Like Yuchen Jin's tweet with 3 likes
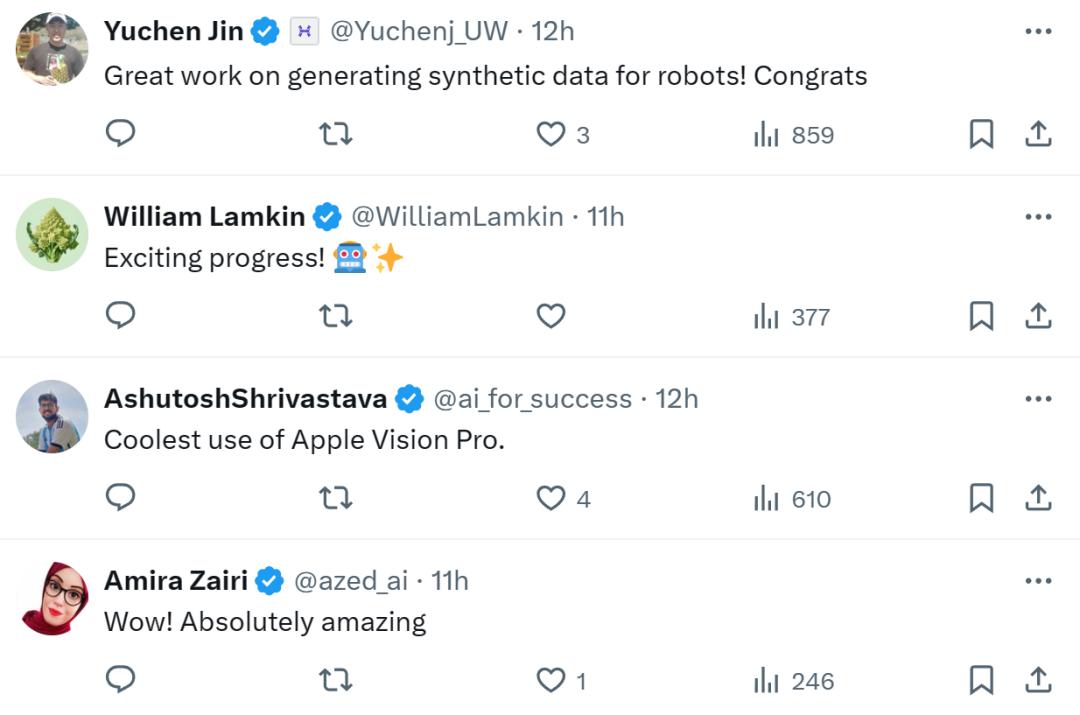1080x715 pixels. point(552,134)
